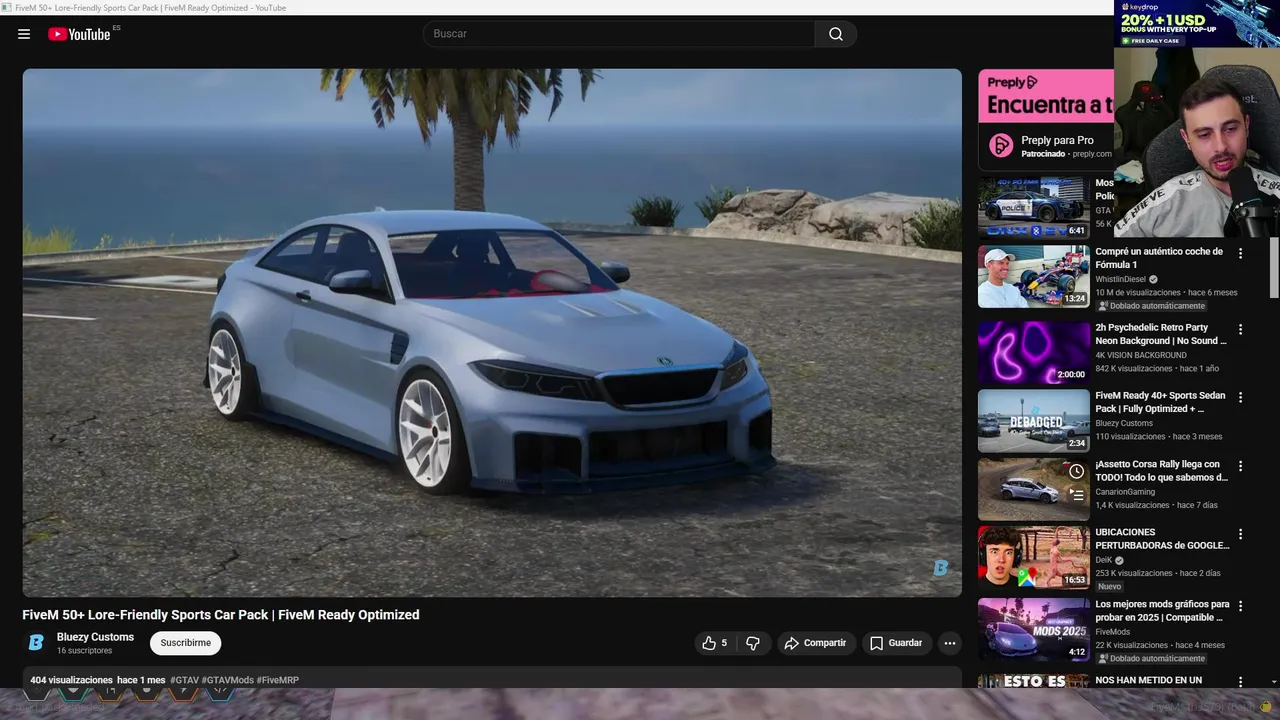Click the Preply para Pro advertiser icon
This screenshot has height=720, width=1280.
1001,146
